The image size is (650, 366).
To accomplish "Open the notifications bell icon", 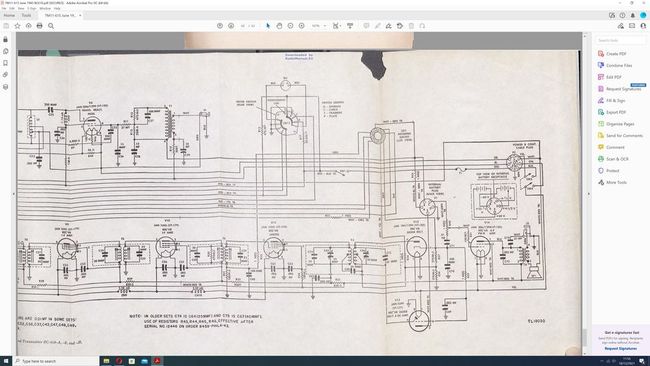I will point(633,15).
